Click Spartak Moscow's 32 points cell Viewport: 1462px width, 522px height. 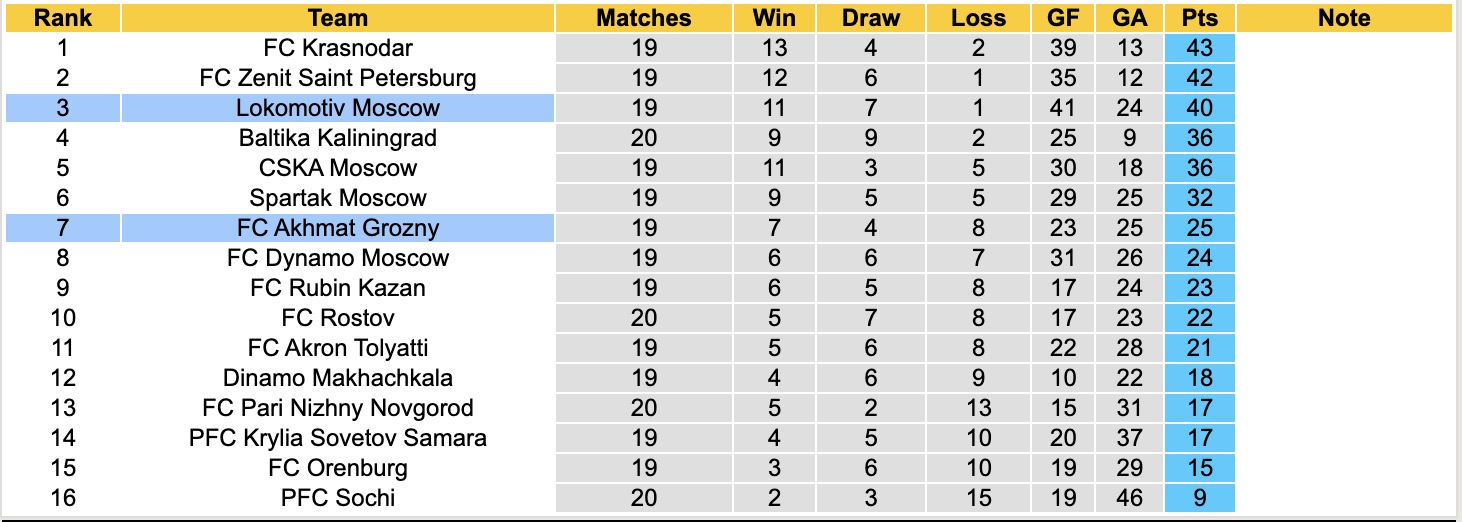pos(1199,198)
